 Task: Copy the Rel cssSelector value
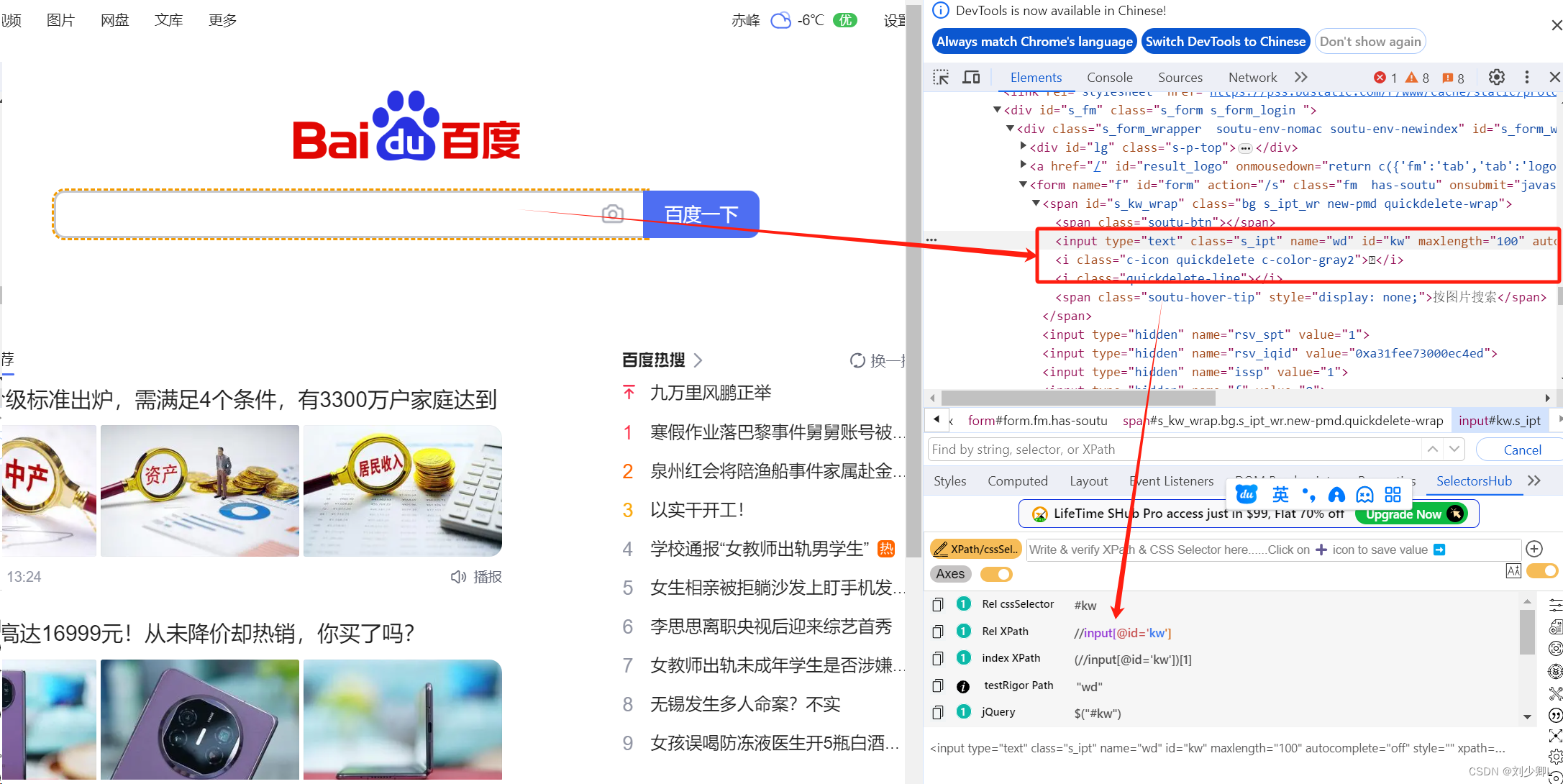click(x=937, y=604)
